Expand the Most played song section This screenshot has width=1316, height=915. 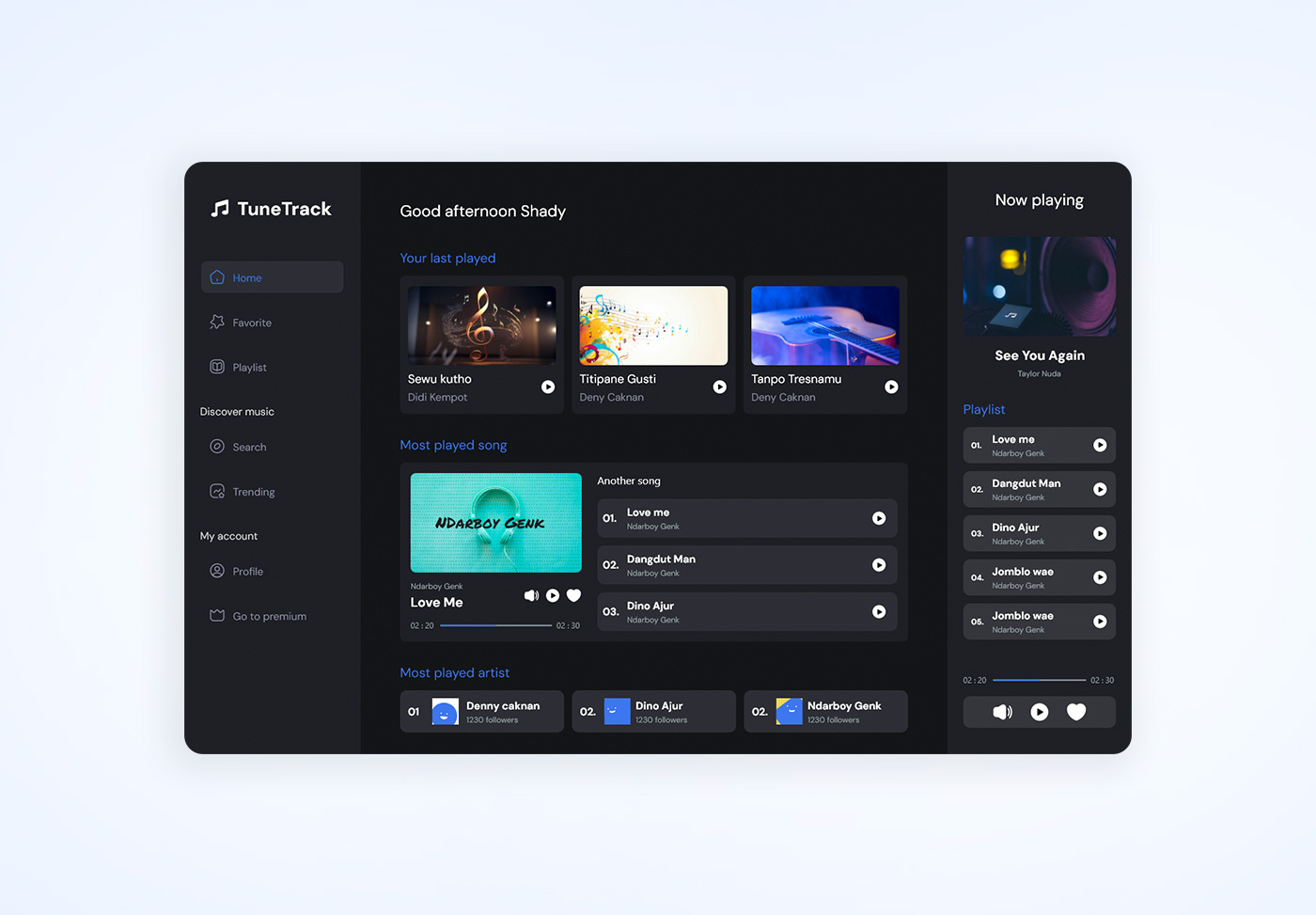click(x=453, y=445)
